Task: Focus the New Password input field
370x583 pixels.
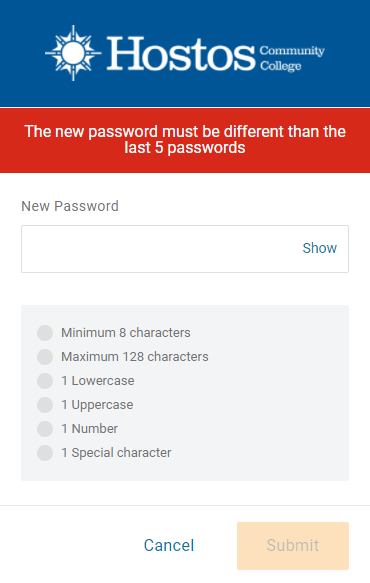Action: tap(185, 249)
